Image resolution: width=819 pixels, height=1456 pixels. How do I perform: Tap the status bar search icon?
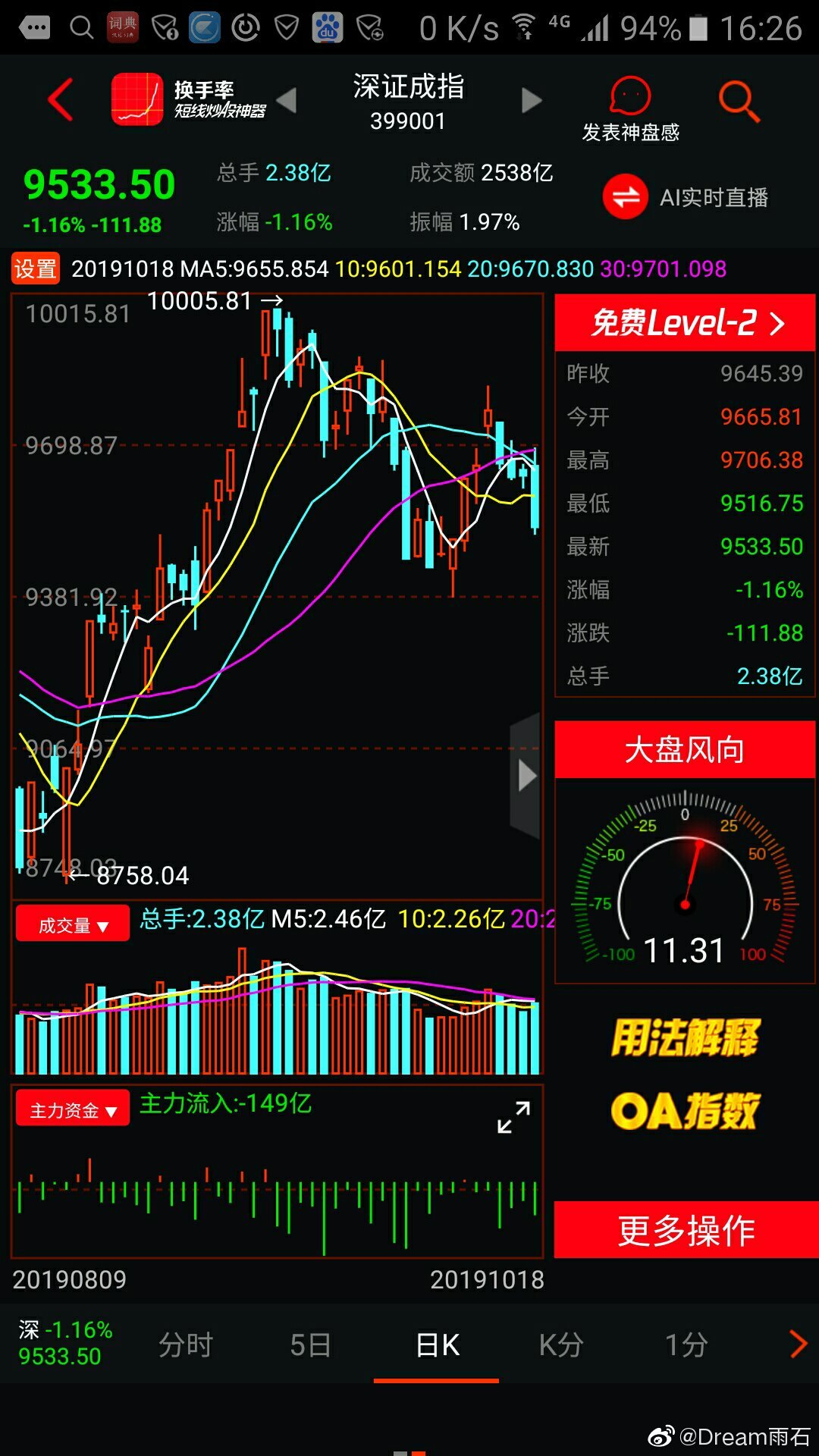[81, 28]
